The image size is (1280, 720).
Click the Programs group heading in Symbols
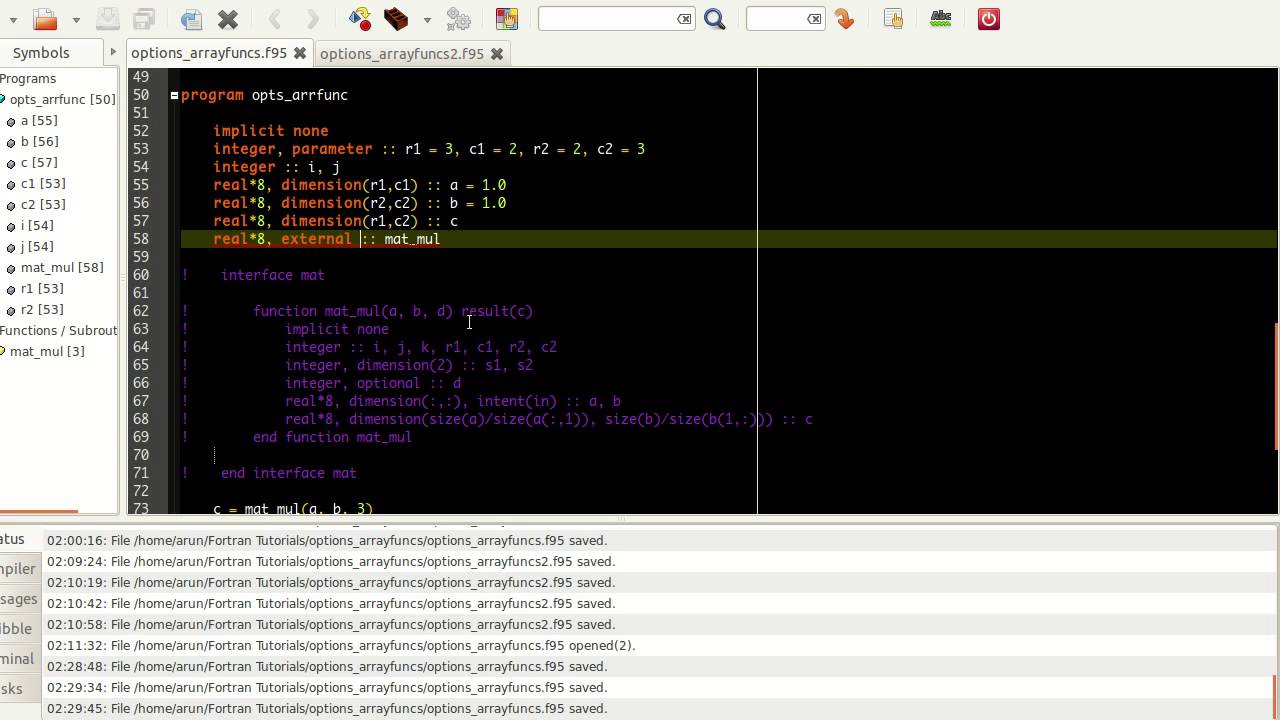(x=28, y=78)
